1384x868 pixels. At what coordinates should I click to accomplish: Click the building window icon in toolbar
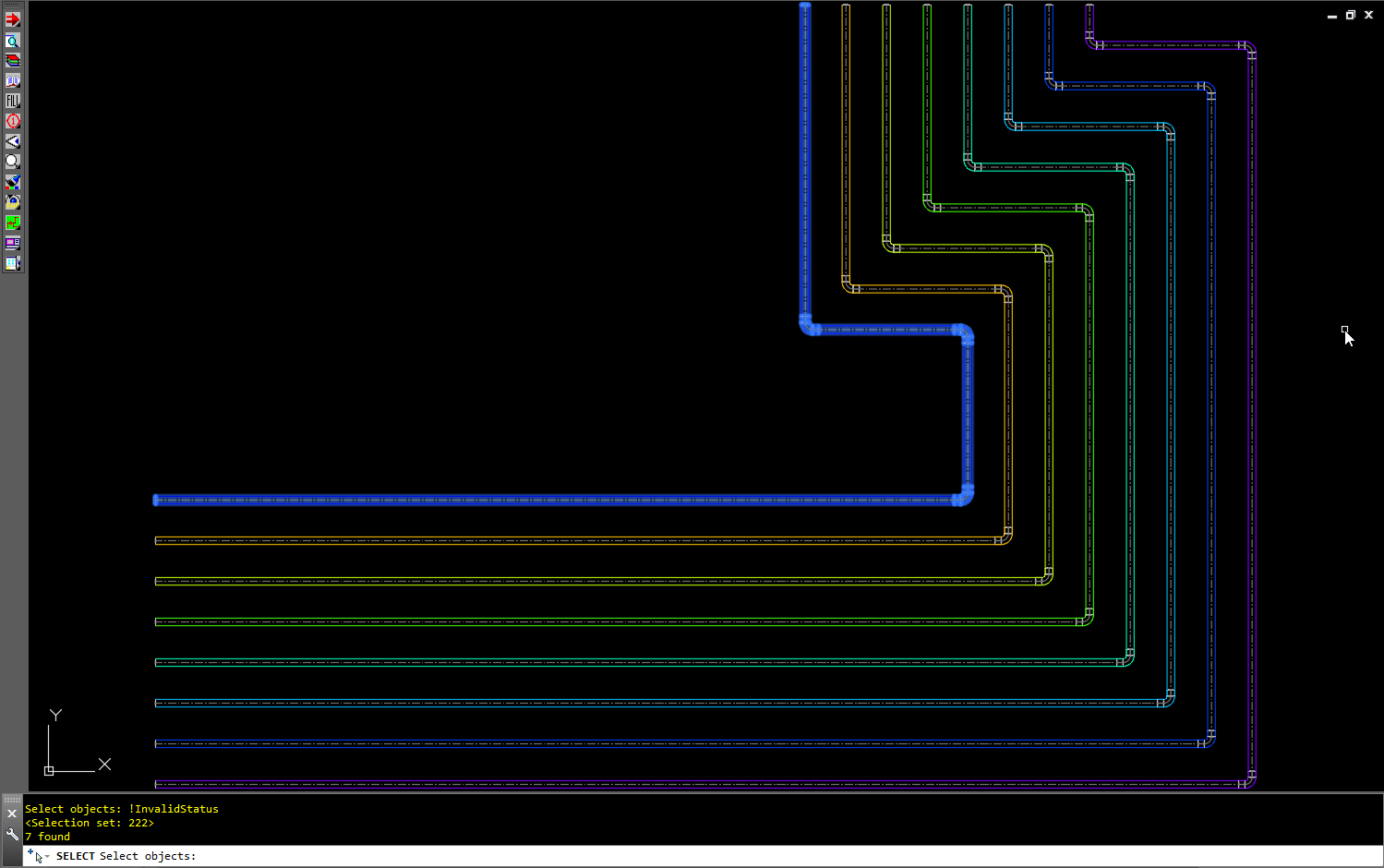[13, 264]
